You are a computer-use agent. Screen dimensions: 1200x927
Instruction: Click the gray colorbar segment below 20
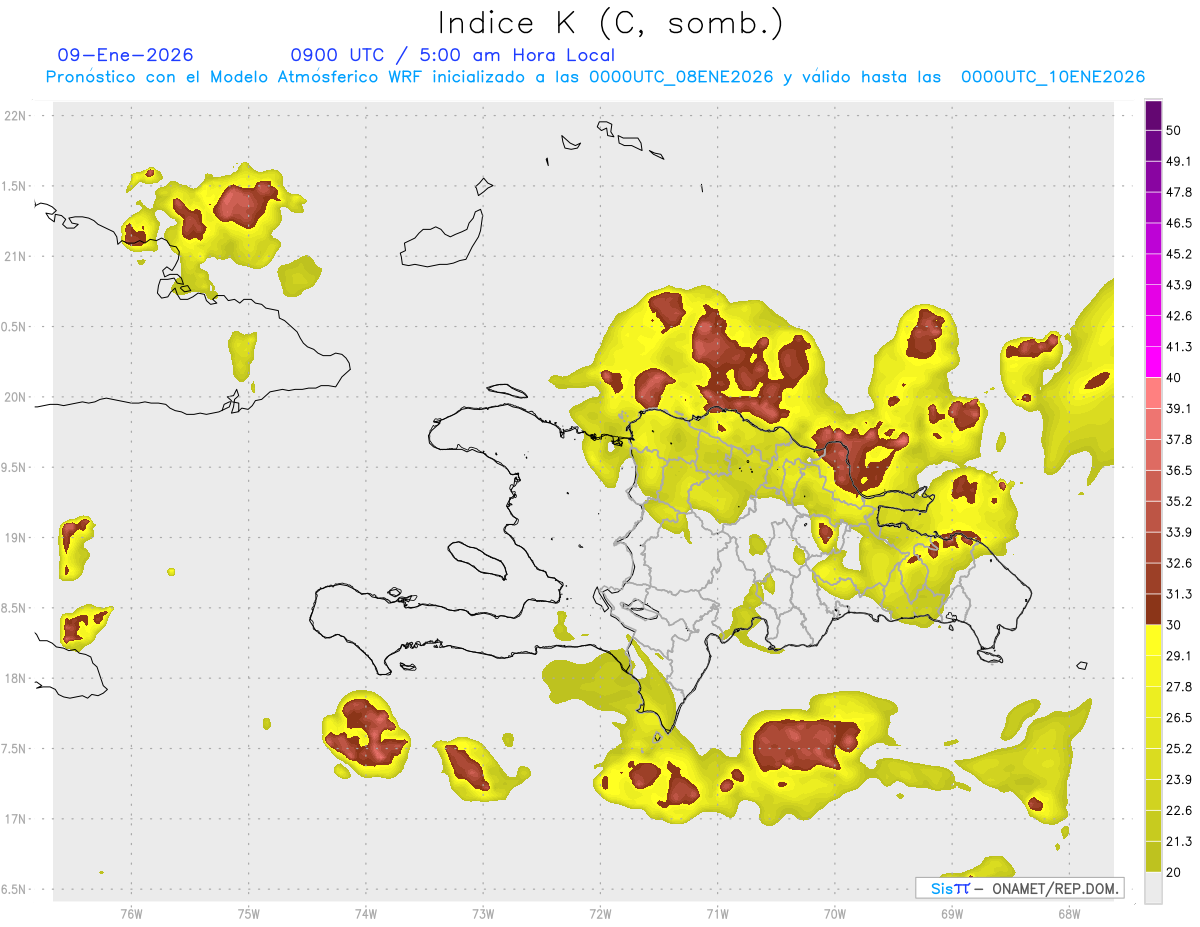click(1153, 888)
